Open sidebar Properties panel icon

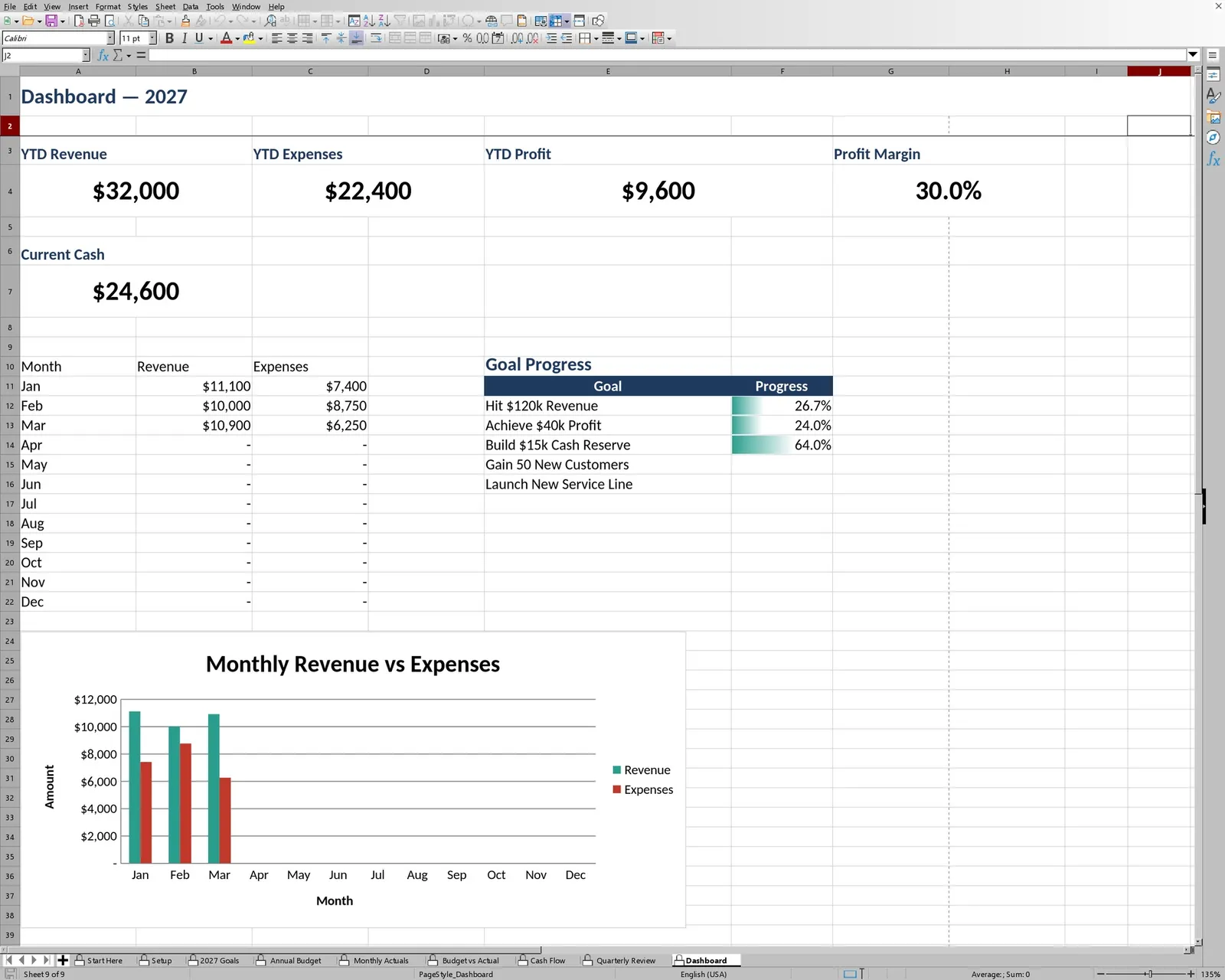tap(1214, 74)
